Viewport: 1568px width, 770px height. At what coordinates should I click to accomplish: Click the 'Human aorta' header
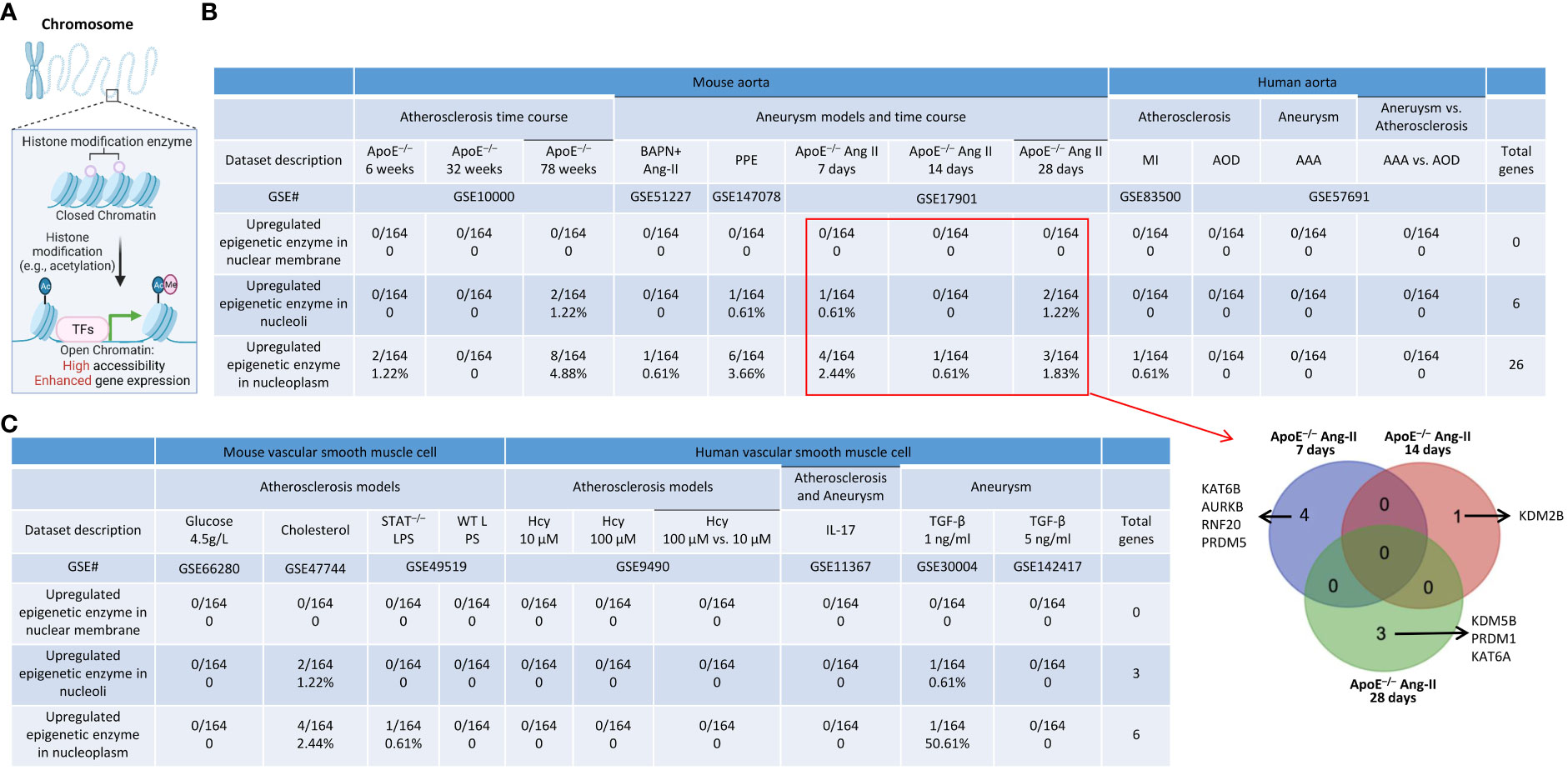1297,82
